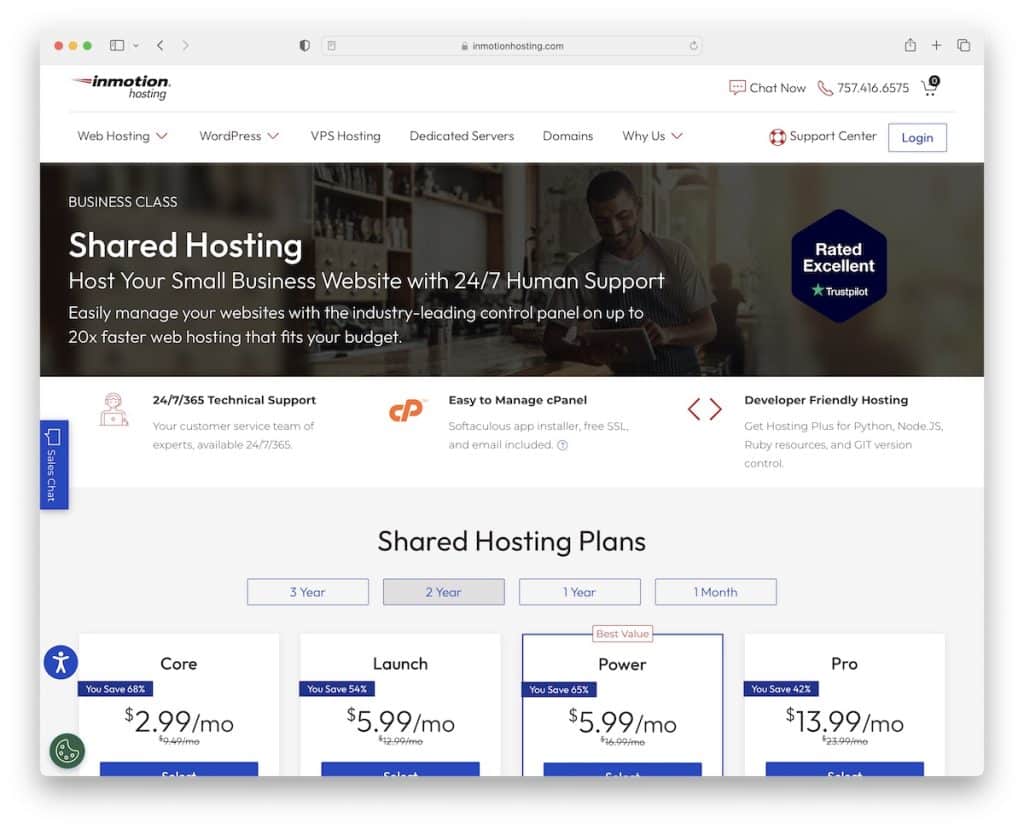Screen dimensions: 1024x829
Task: Go back with the browser back arrow
Action: click(160, 45)
